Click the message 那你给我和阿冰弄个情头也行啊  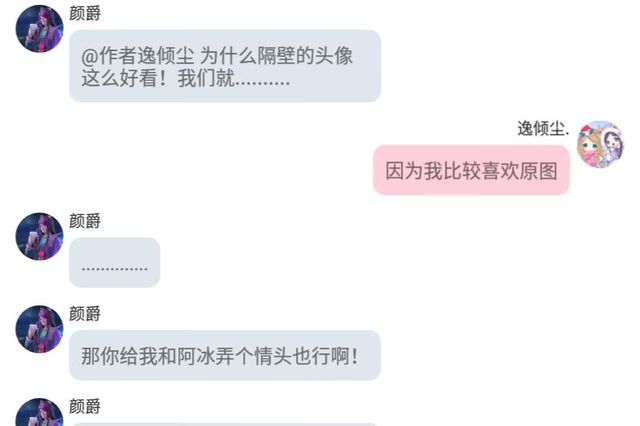[225, 355]
